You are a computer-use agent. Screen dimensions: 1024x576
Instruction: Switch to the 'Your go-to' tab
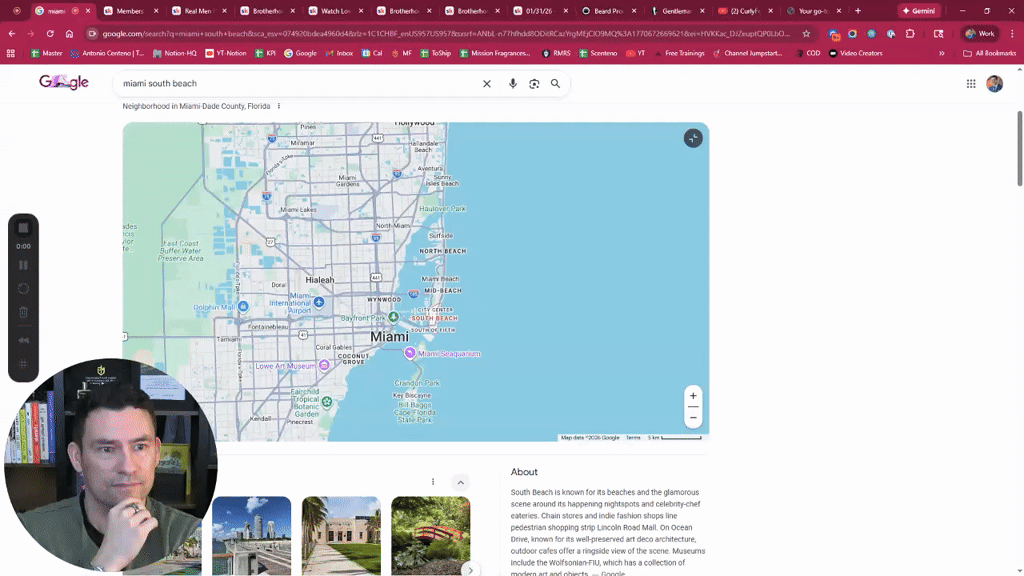coord(812,10)
